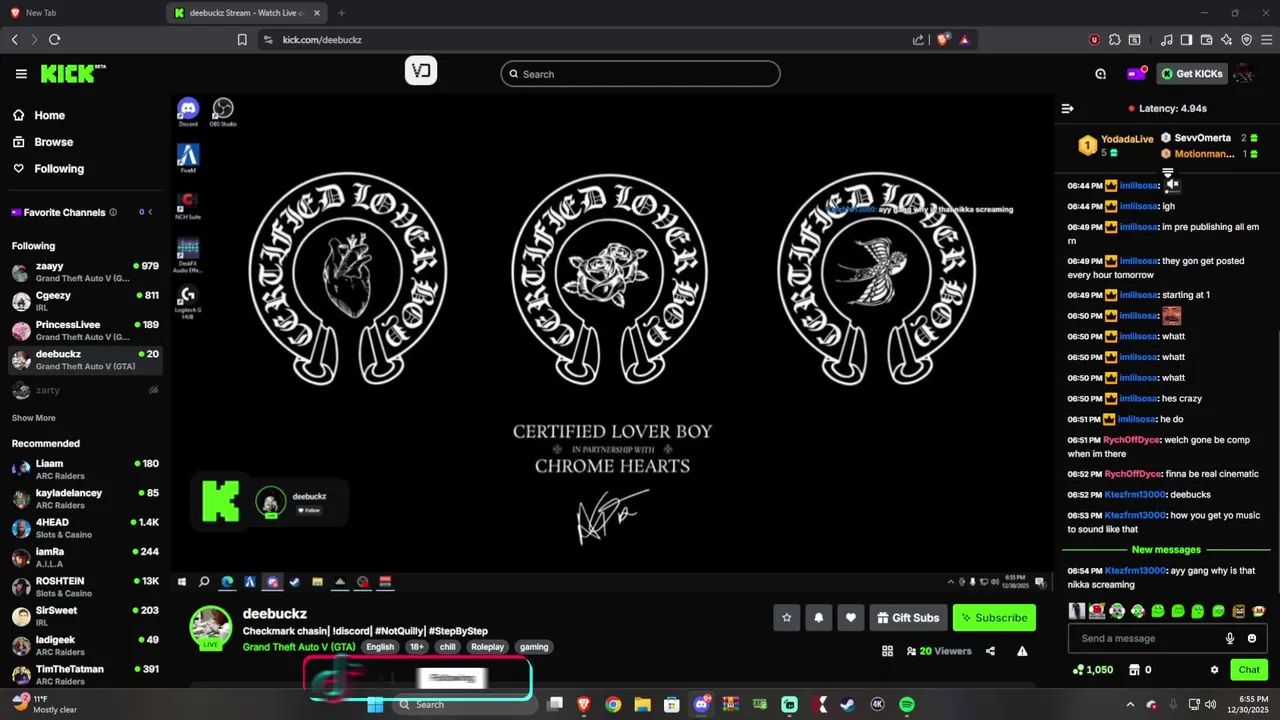1280x720 pixels.
Task: Collapse the Favorite Channels section arrow
Action: tap(150, 212)
